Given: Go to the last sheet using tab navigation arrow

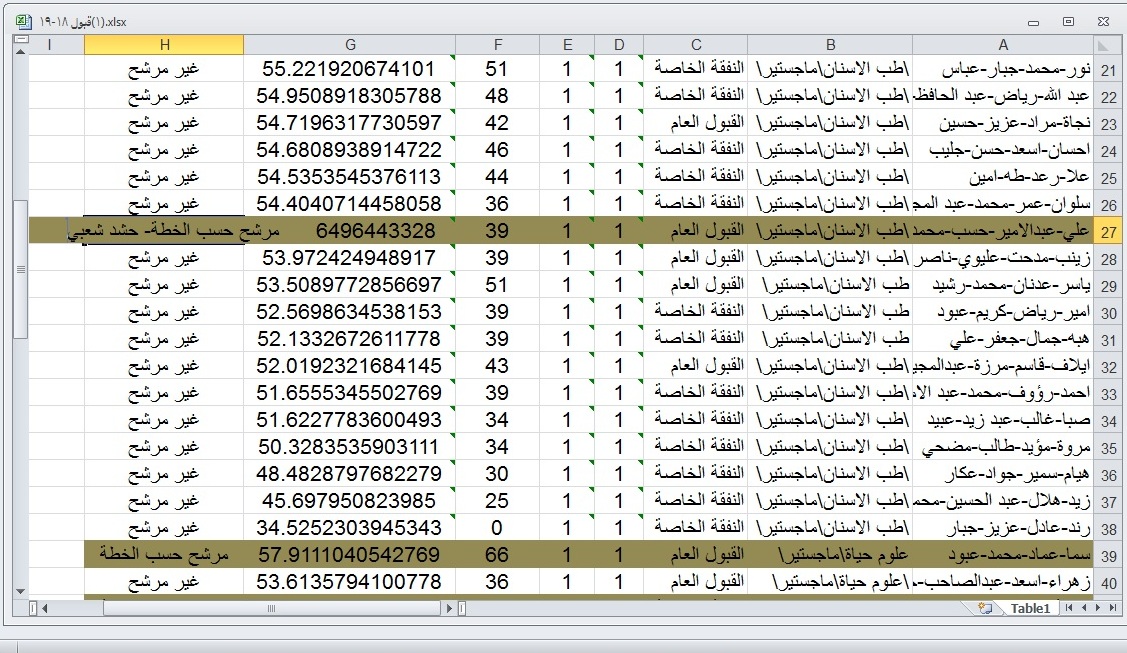Looking at the screenshot, I should (x=1113, y=608).
